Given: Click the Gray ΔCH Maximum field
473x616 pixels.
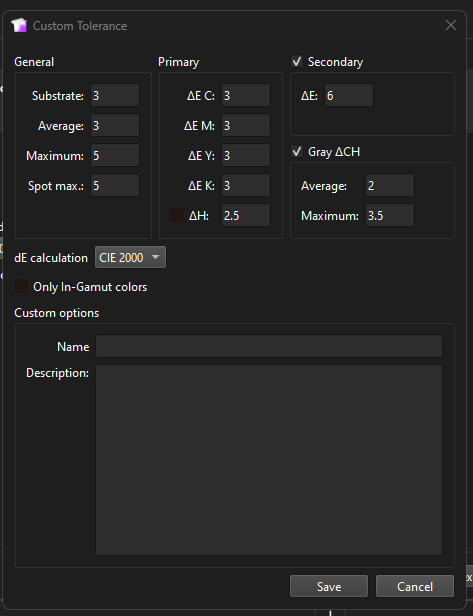Looking at the screenshot, I should (390, 215).
